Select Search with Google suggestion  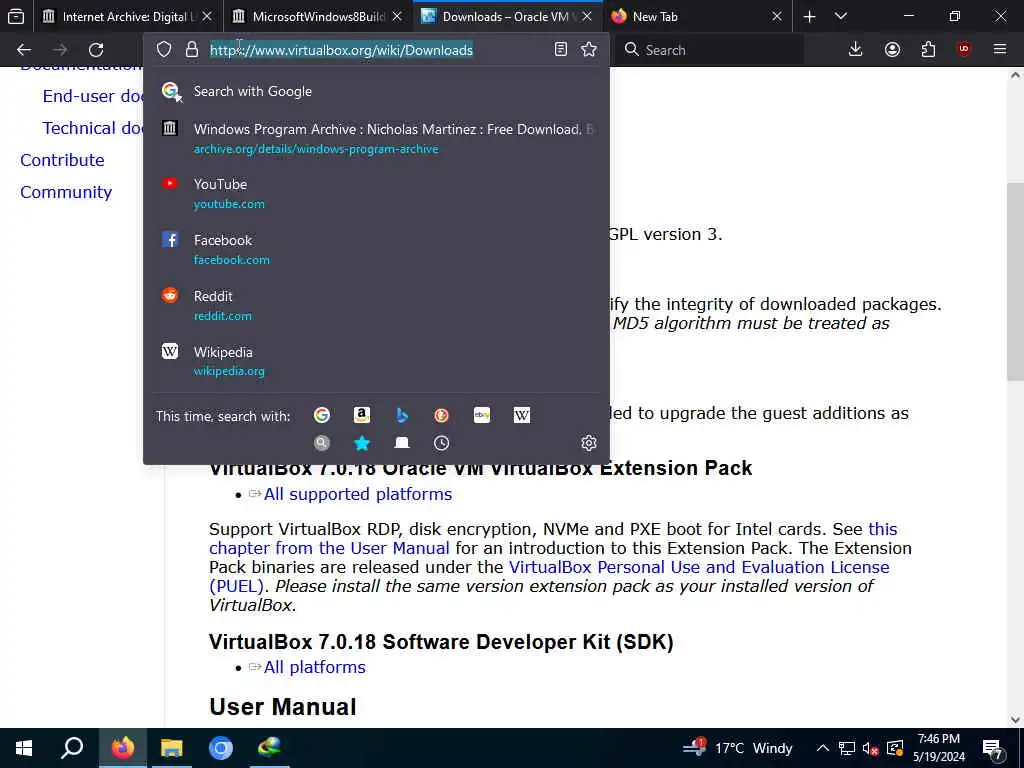[377, 91]
